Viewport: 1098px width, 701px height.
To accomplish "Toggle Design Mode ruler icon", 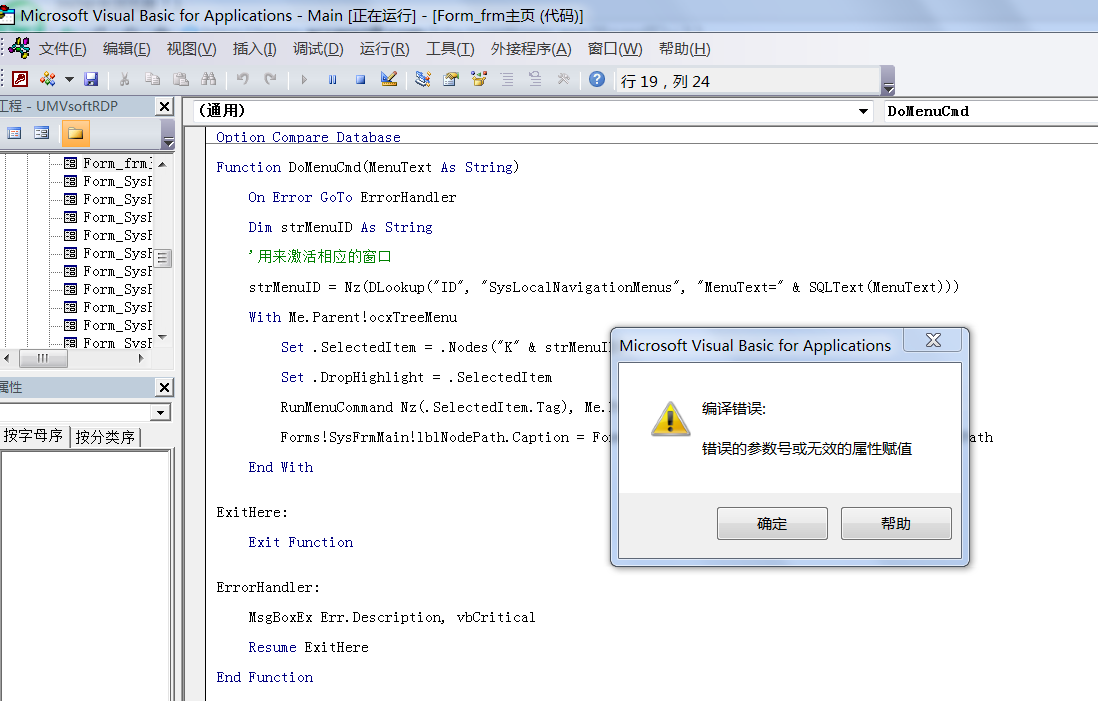I will pyautogui.click(x=389, y=79).
